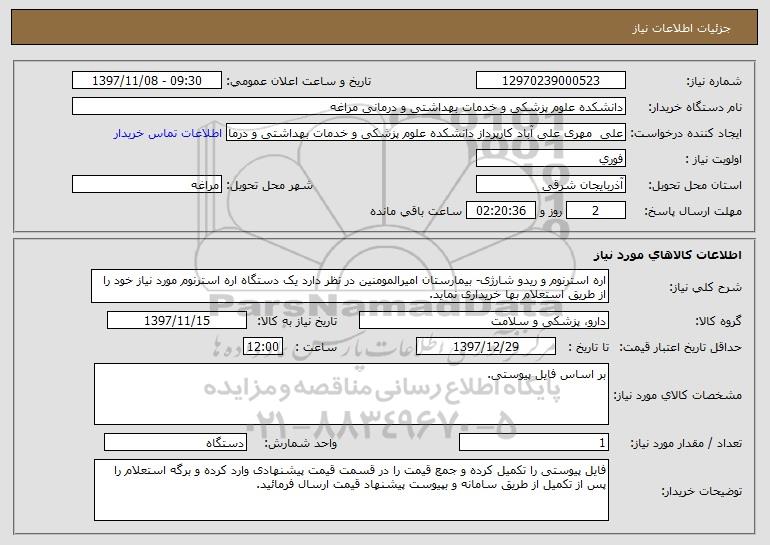Click the time field 12:00

tap(263, 347)
